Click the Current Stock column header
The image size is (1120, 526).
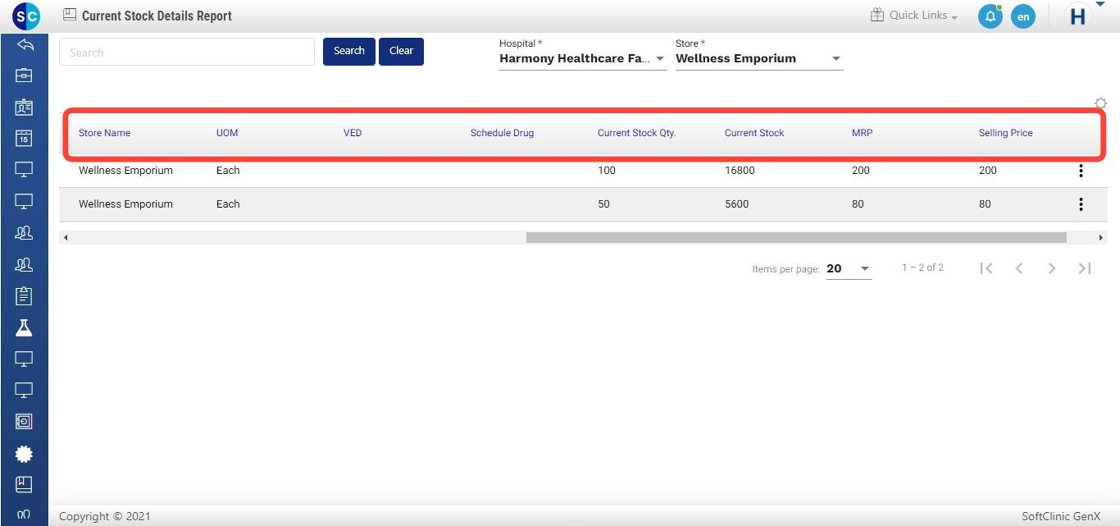click(x=754, y=133)
